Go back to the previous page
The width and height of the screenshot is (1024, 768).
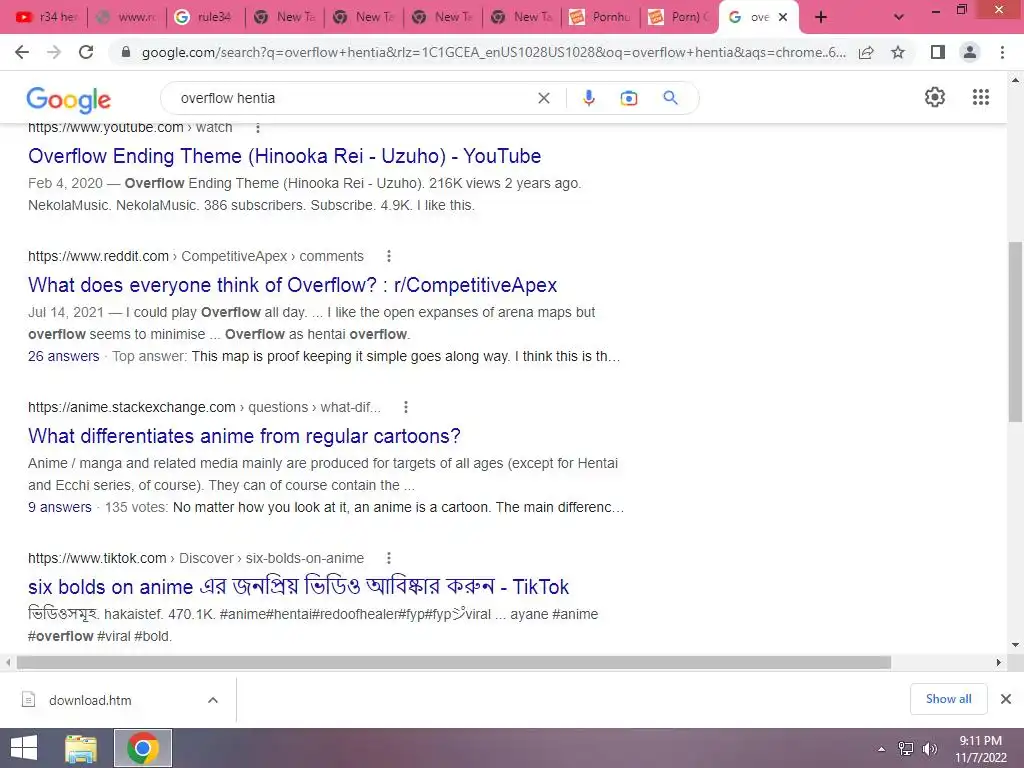click(x=22, y=52)
